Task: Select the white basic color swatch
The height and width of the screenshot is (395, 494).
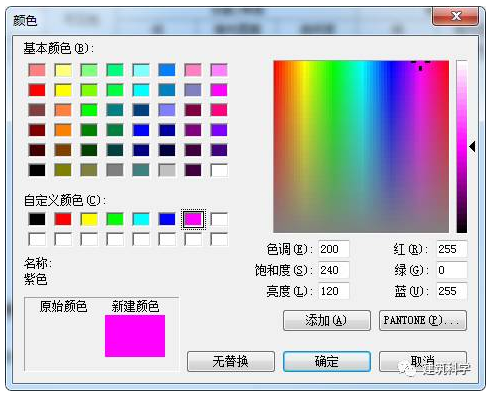Action: pyautogui.click(x=219, y=170)
